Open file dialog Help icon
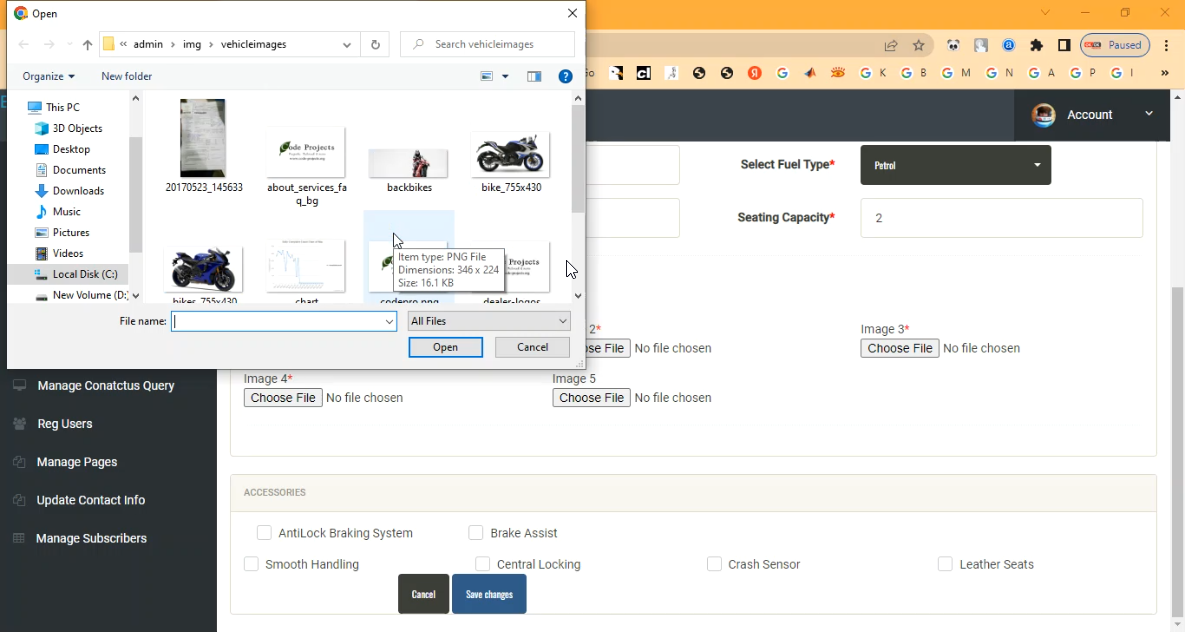1185x632 pixels. point(565,77)
